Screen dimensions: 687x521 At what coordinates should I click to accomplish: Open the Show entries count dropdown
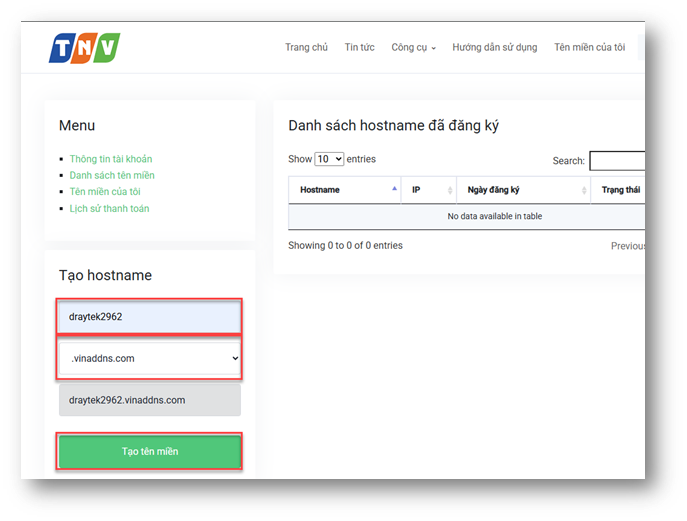pyautogui.click(x=329, y=159)
